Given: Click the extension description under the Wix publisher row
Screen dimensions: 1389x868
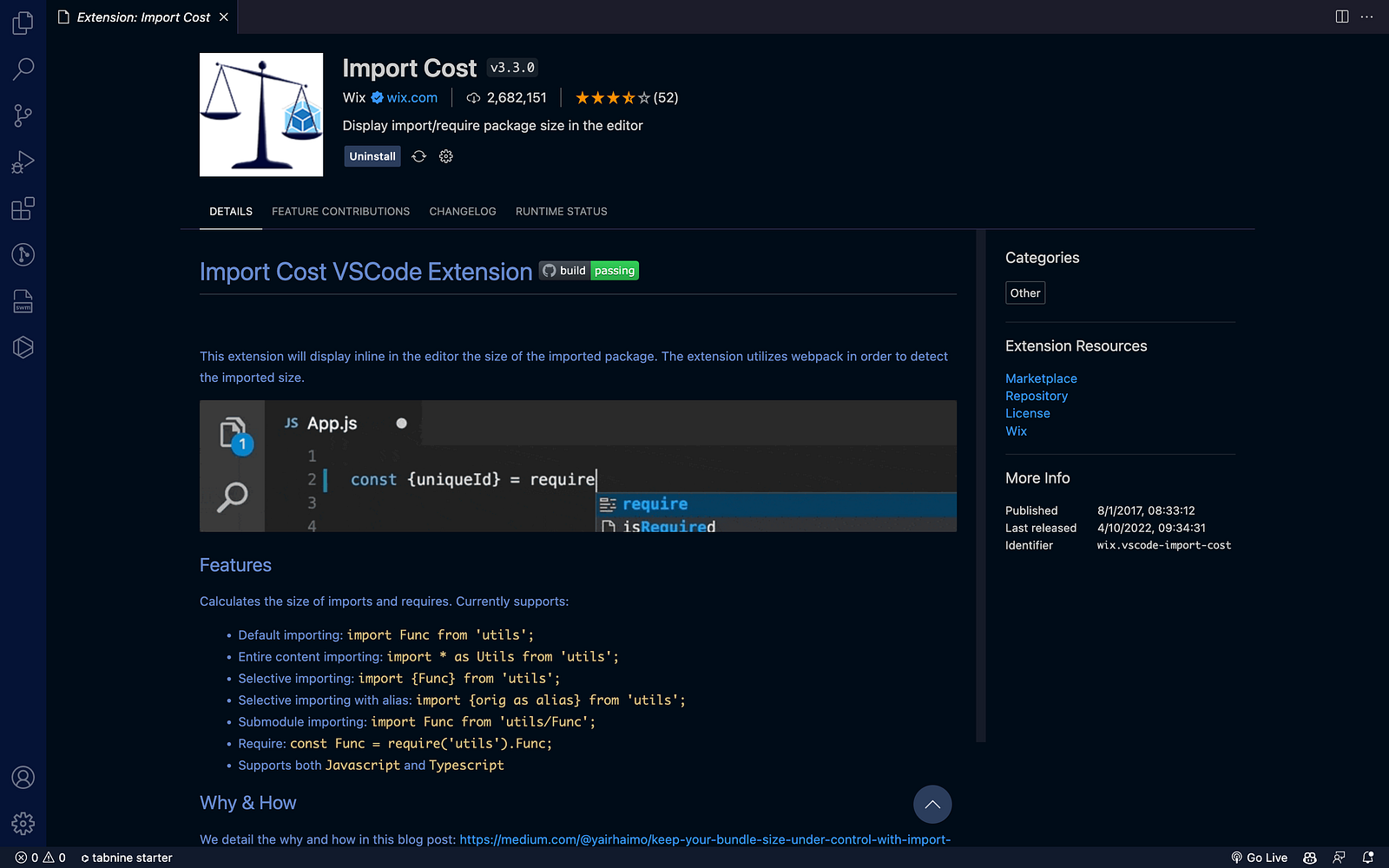Looking at the screenshot, I should [492, 126].
